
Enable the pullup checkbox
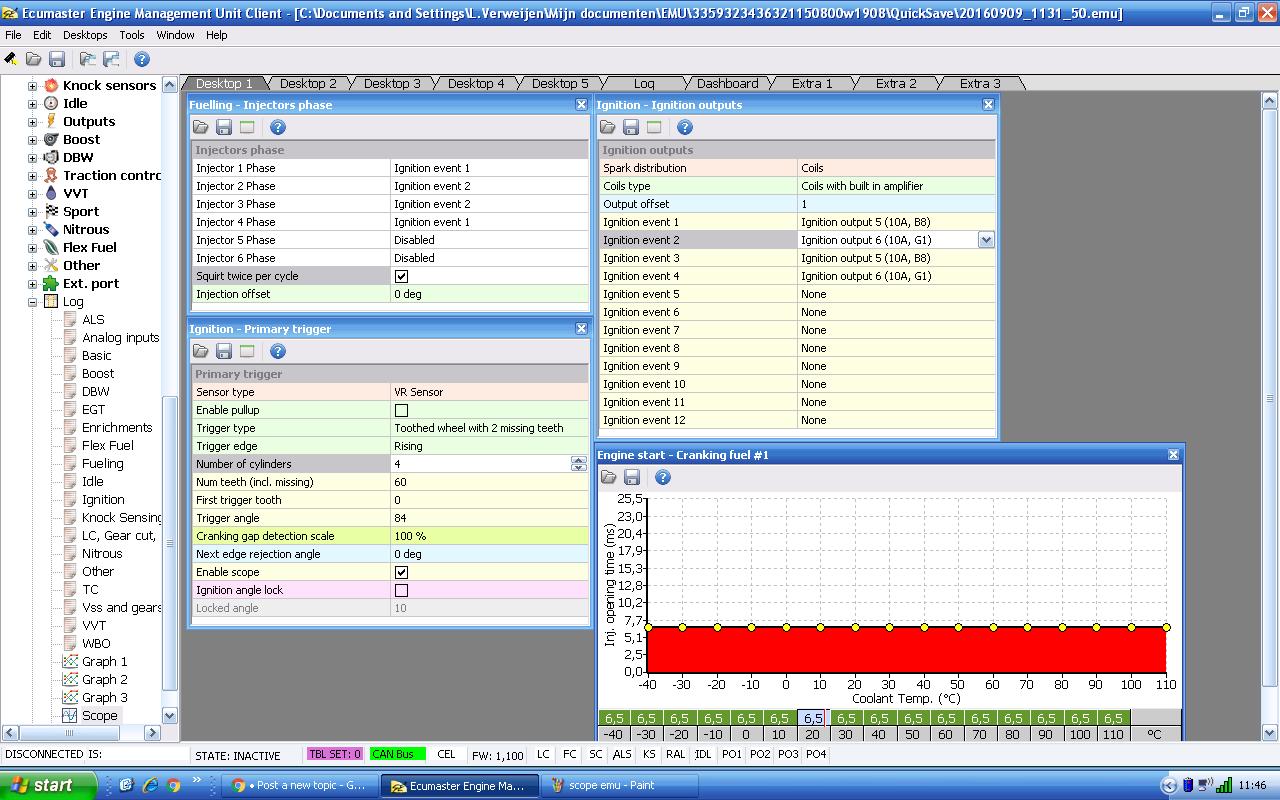point(401,410)
